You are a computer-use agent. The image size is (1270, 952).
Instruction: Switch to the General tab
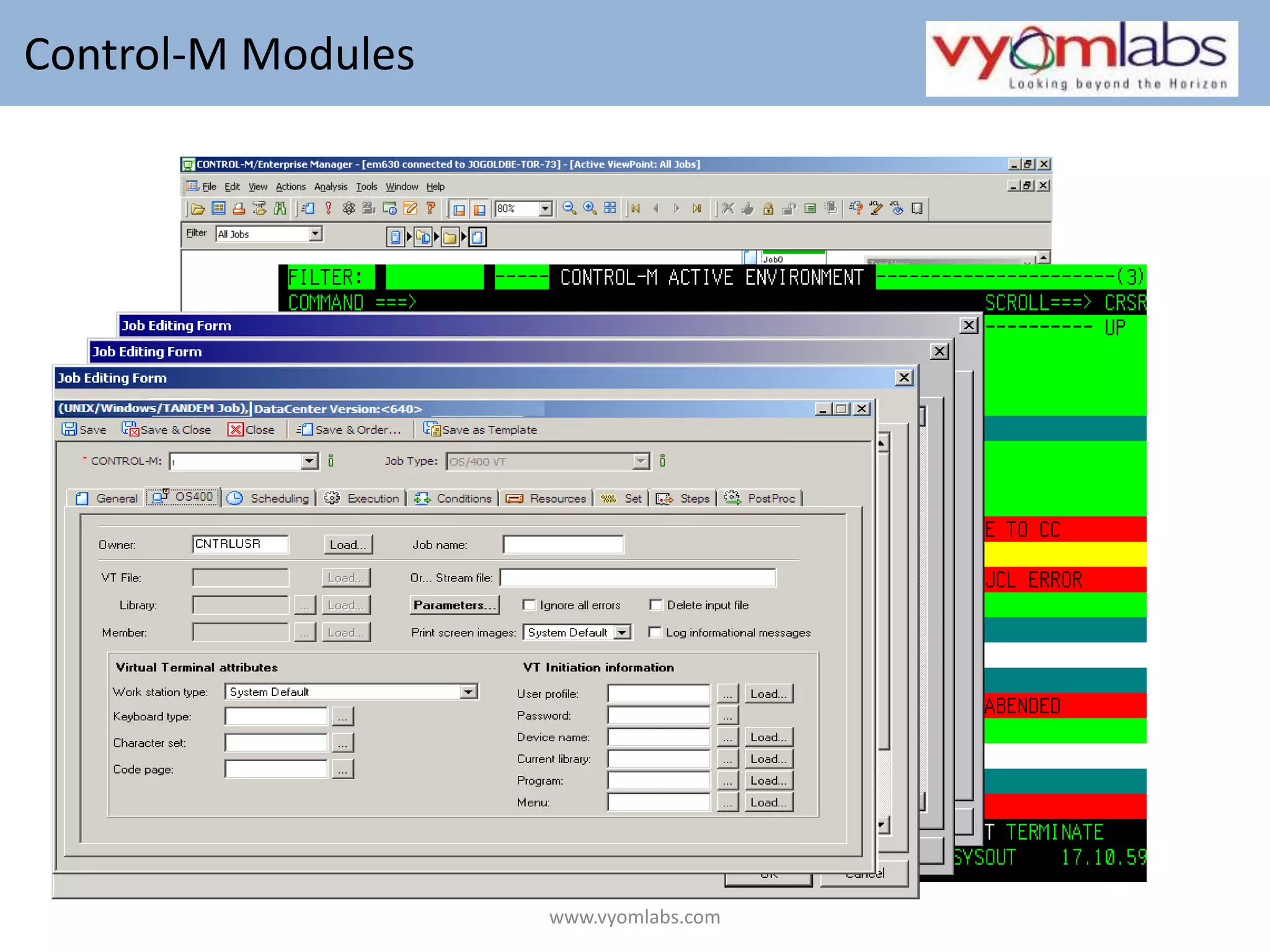pos(107,498)
